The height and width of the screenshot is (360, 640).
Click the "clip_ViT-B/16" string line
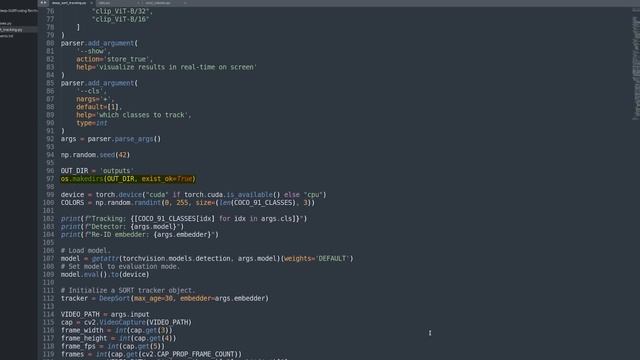[120, 19]
